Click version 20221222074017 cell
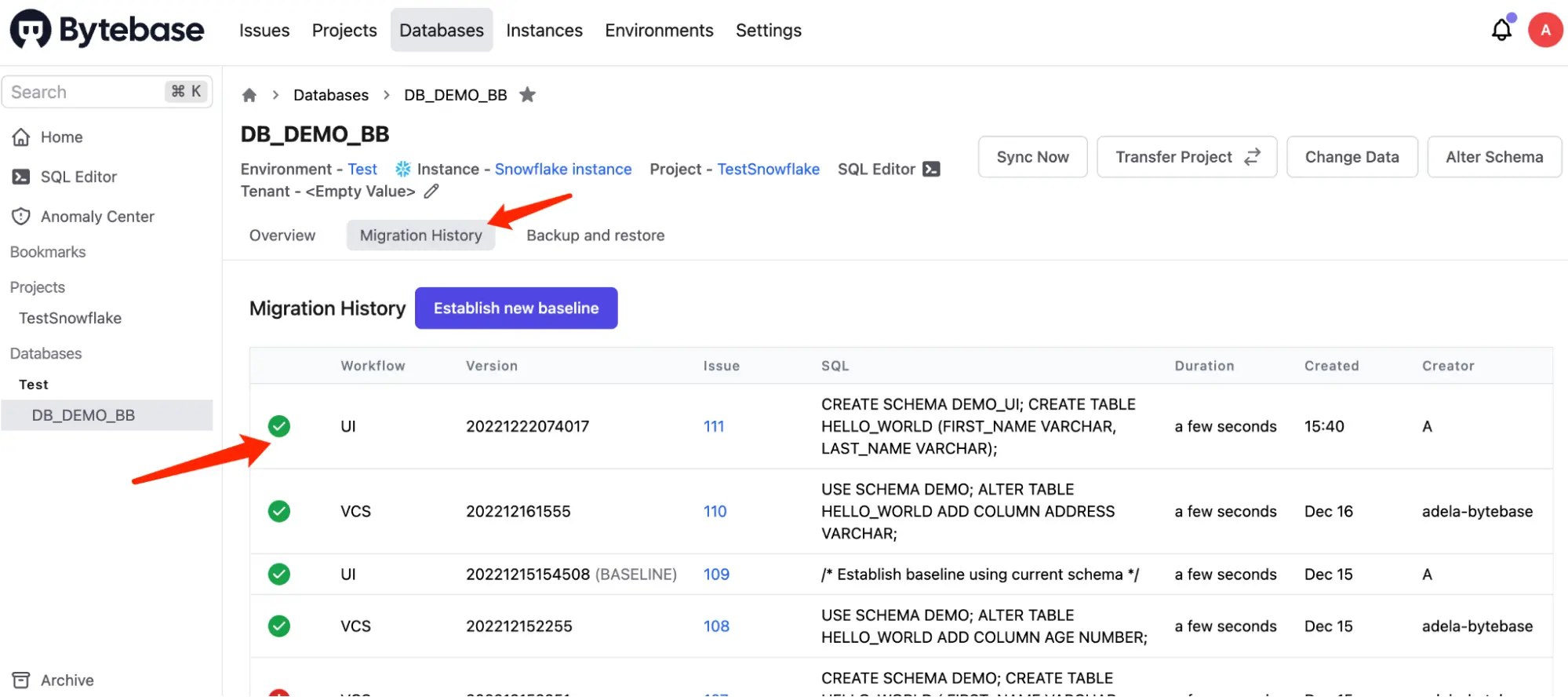 point(527,426)
